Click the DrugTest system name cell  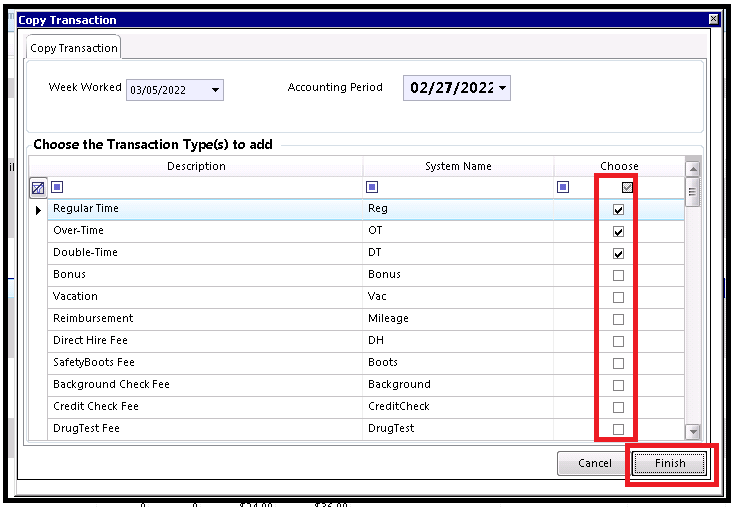(x=458, y=429)
